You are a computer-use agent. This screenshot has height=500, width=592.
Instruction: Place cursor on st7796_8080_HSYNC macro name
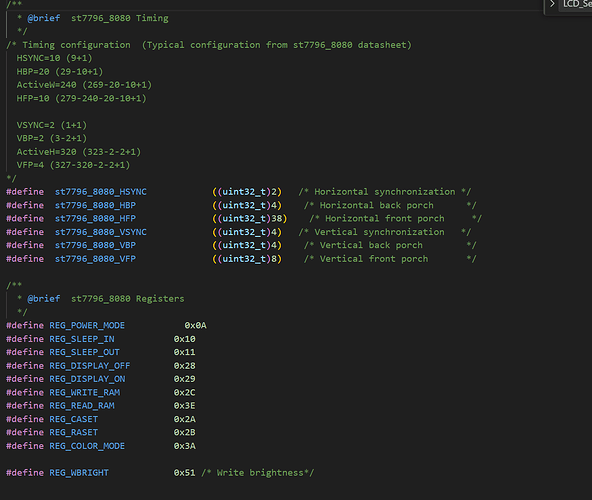point(101,192)
